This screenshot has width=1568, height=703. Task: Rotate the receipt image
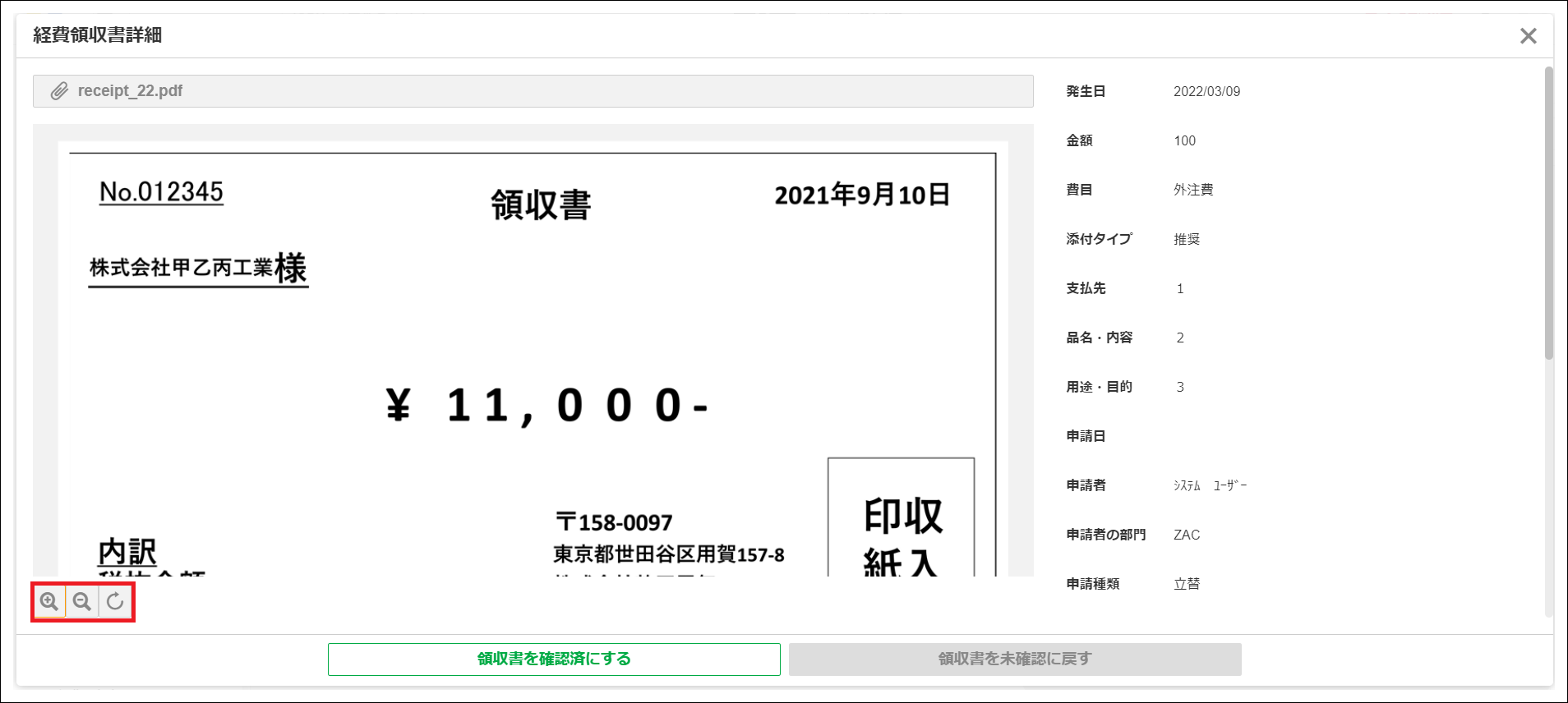[x=115, y=601]
